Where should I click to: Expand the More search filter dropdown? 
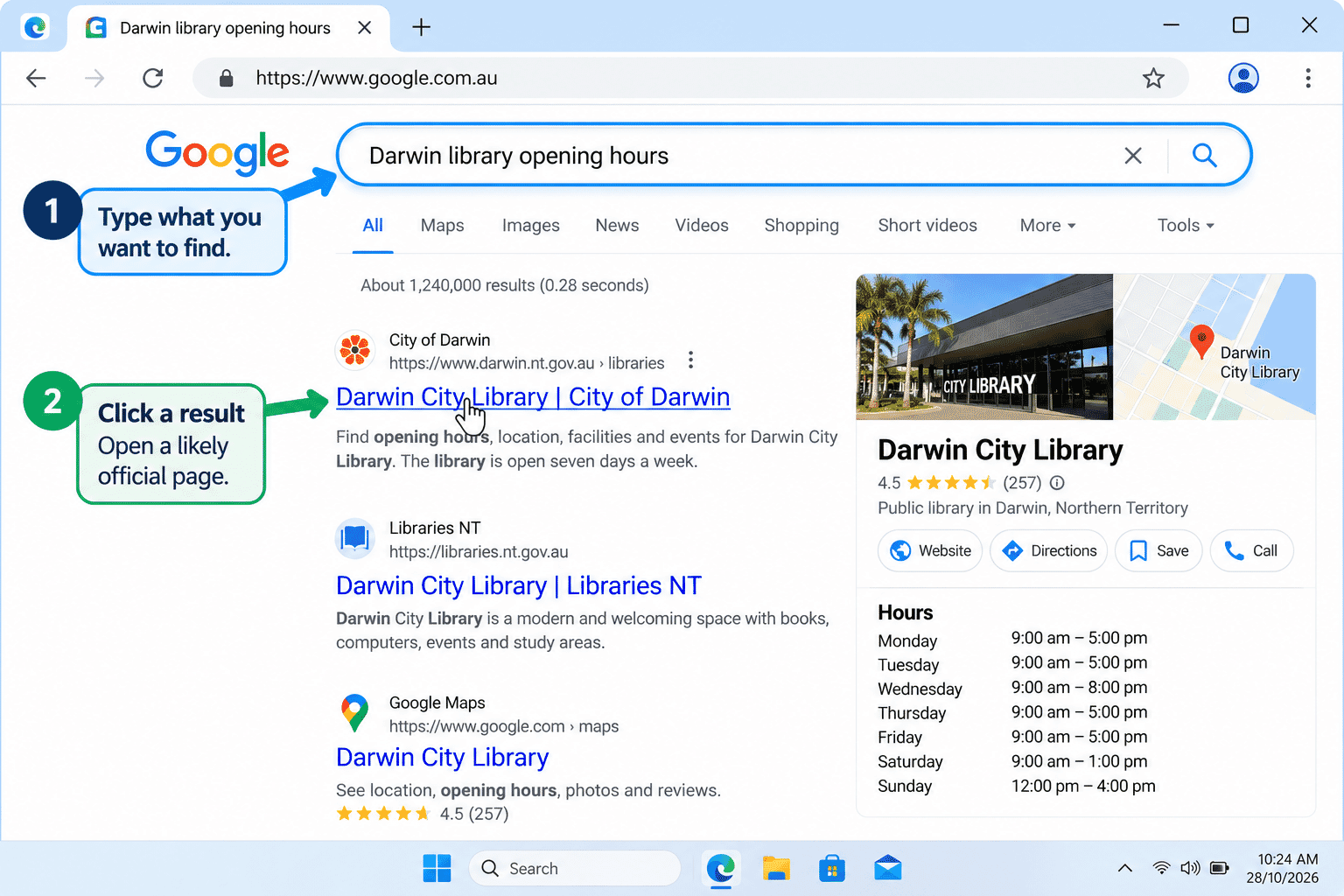1047,226
